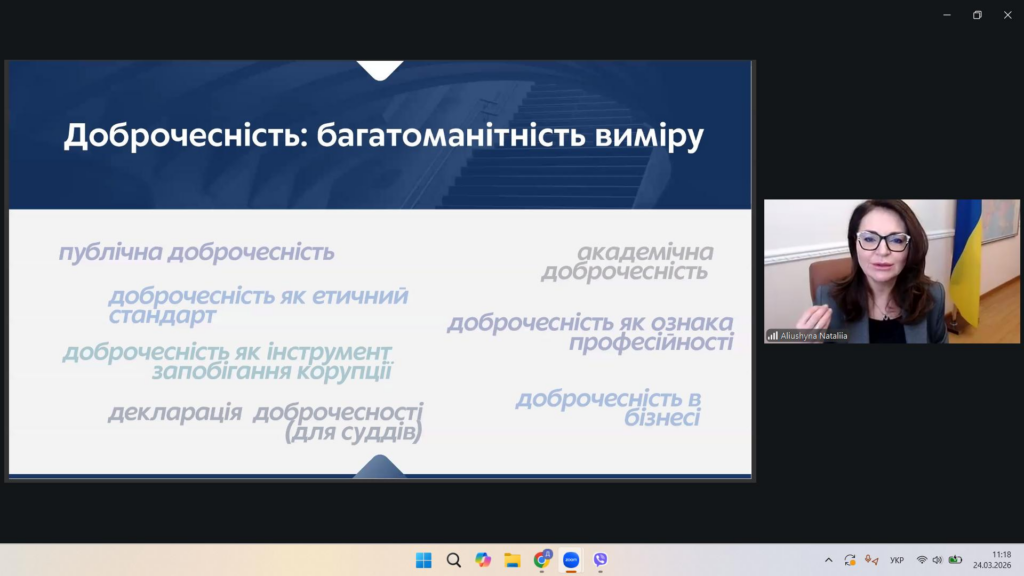Screen dimensions: 1024x576
Task: Open taskbar Search magnifier
Action: coord(453,560)
